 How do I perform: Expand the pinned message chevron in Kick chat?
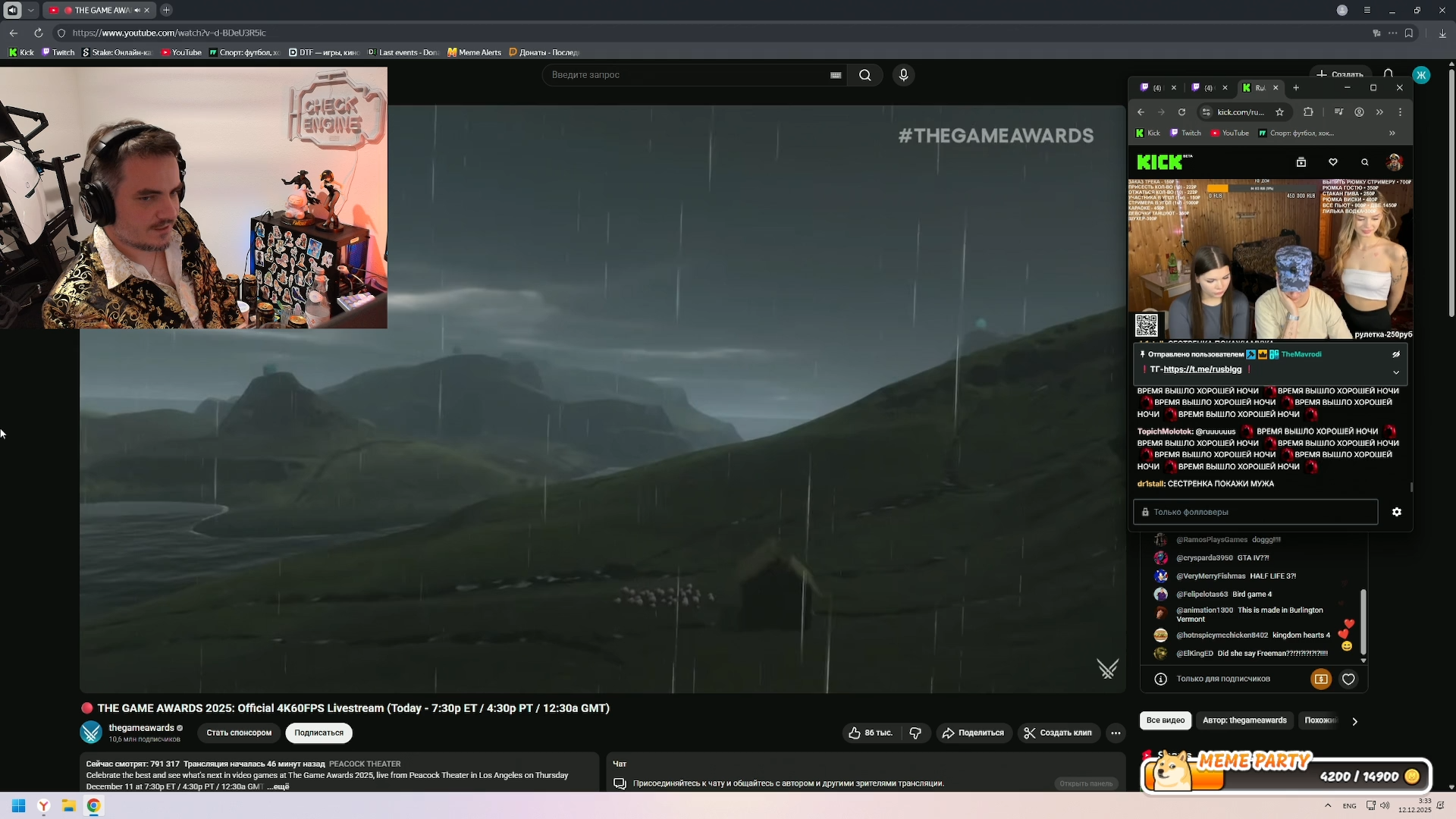1395,372
